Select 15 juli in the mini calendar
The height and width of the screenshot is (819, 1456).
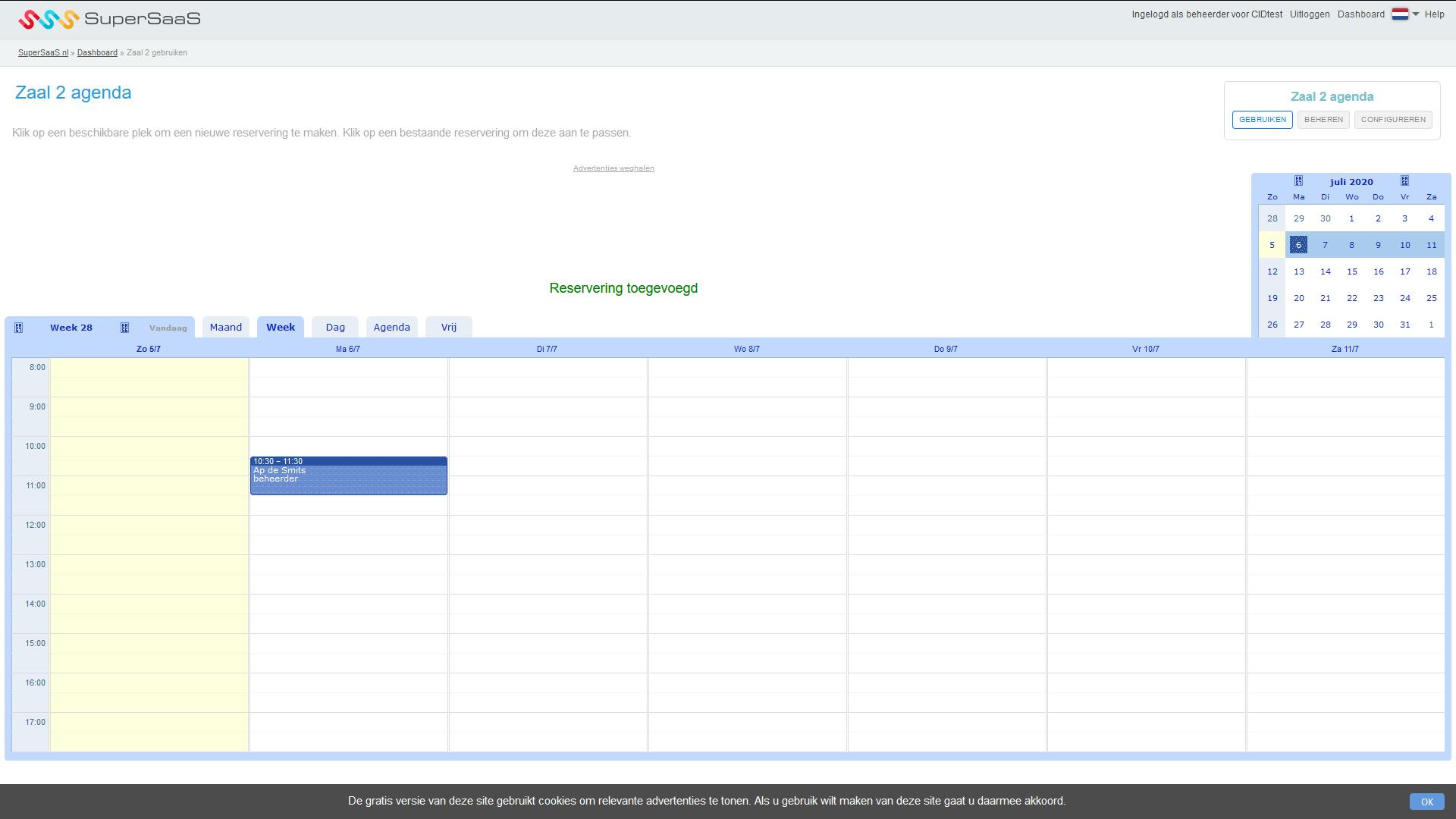(x=1351, y=271)
